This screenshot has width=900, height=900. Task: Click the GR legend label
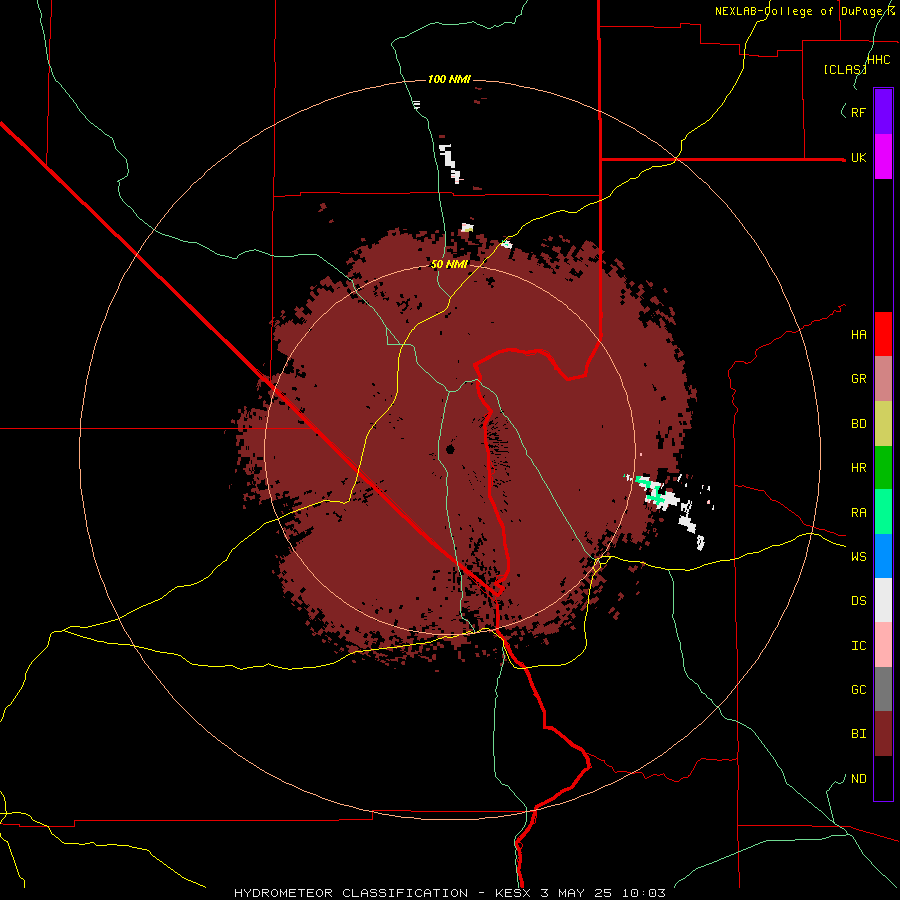858,379
